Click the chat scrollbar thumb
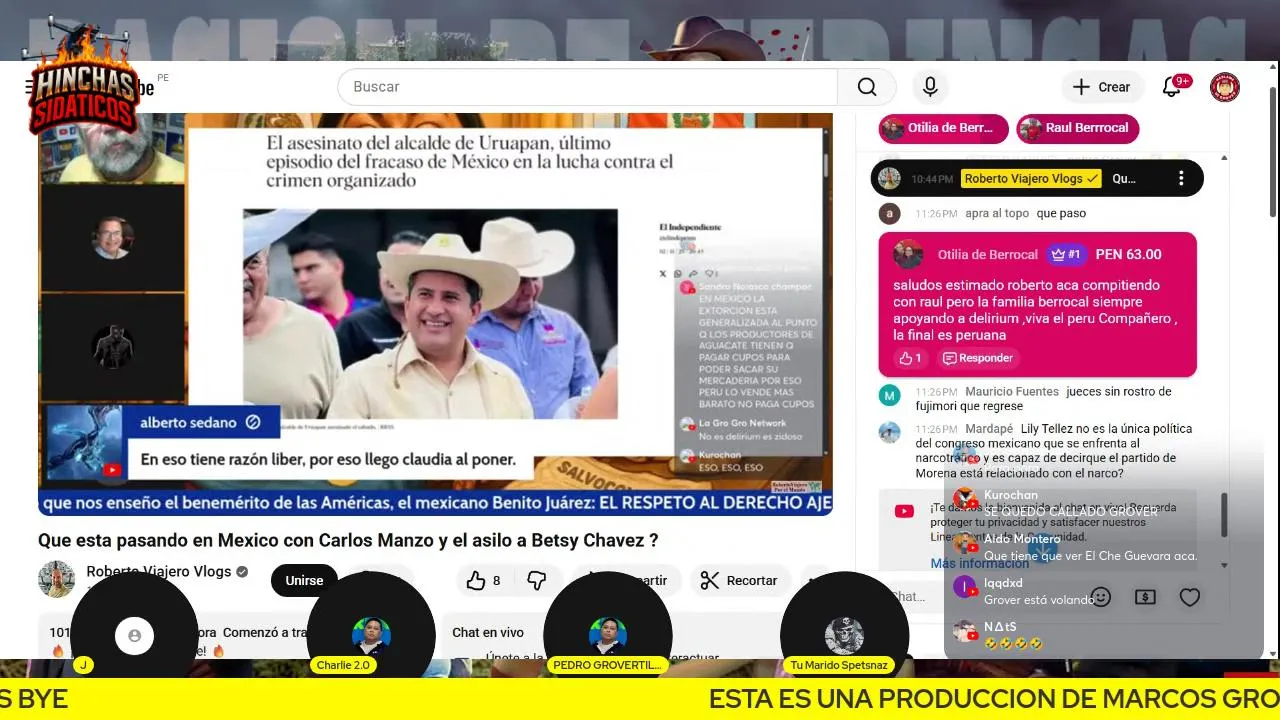 coord(1224,515)
